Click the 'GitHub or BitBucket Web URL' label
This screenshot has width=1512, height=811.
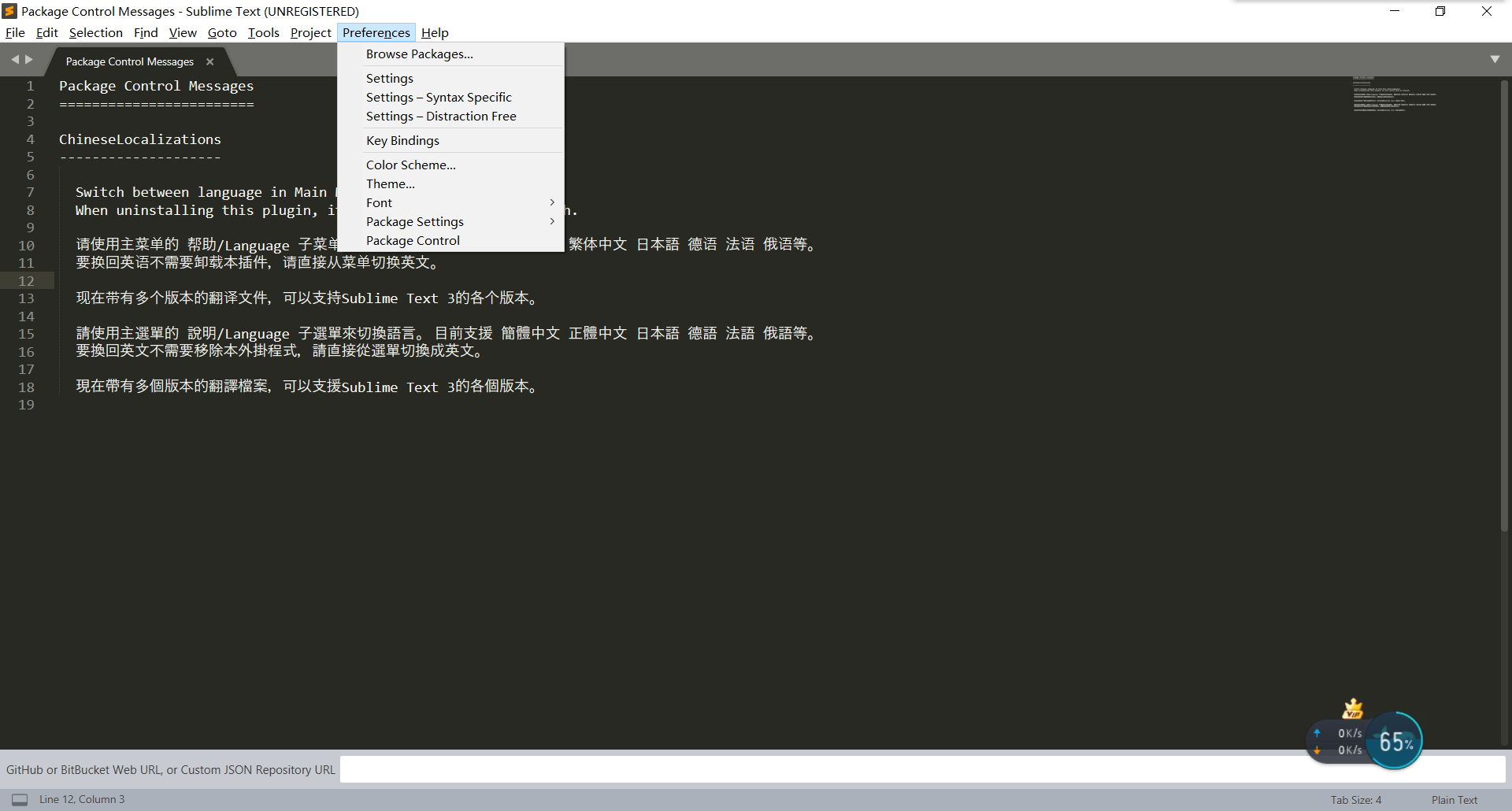[171, 770]
